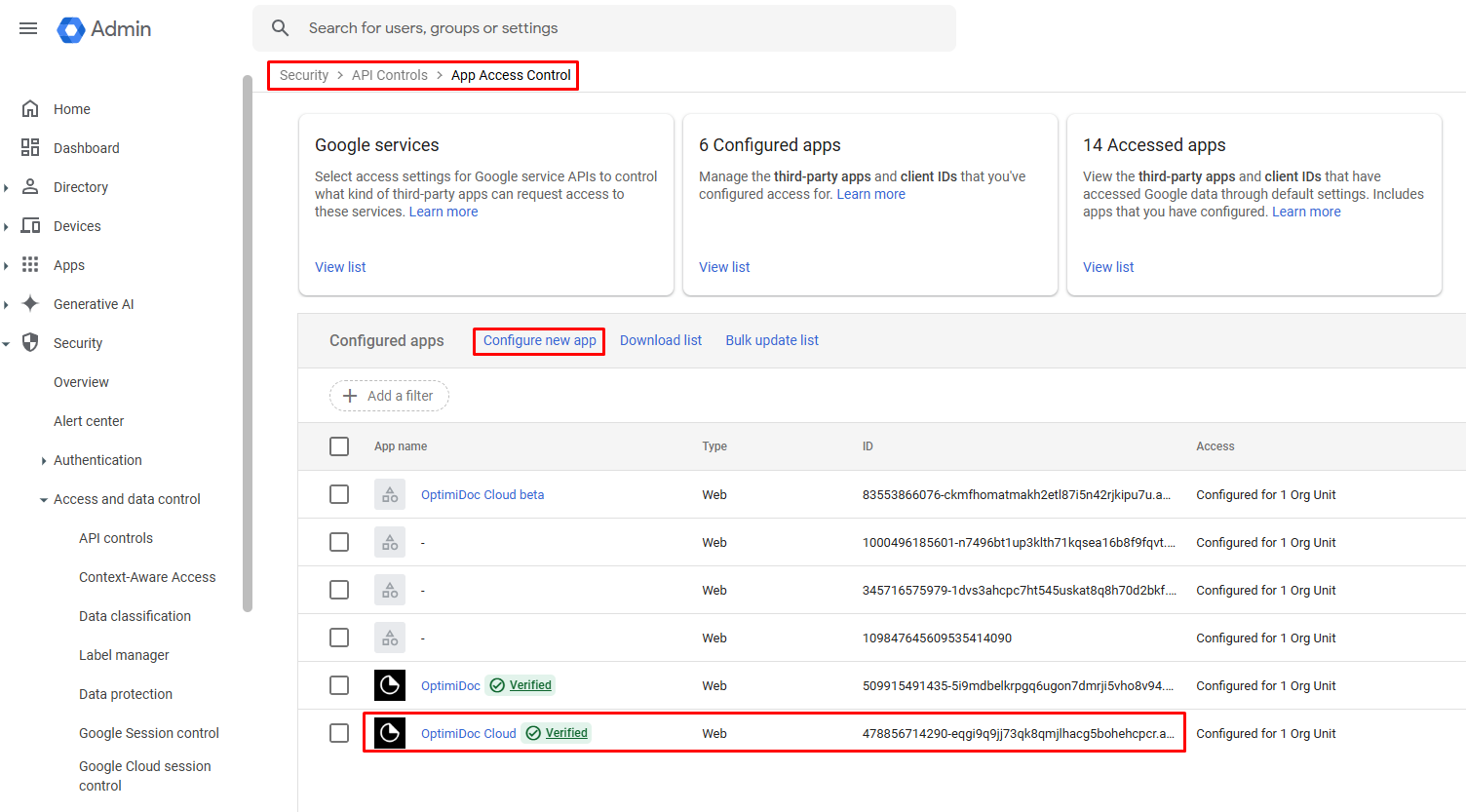Open Google Cloud session control in sidebar

tap(145, 776)
